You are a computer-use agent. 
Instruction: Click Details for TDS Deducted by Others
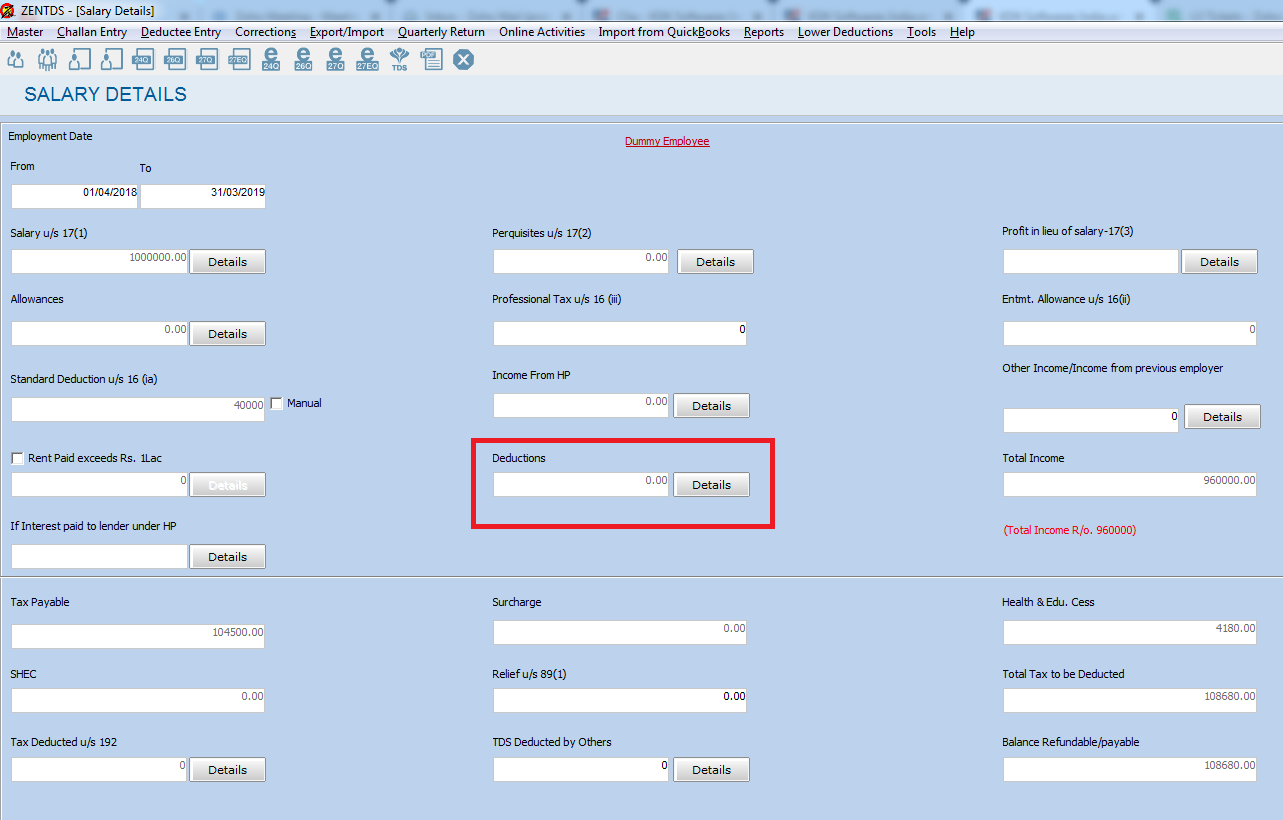[711, 770]
